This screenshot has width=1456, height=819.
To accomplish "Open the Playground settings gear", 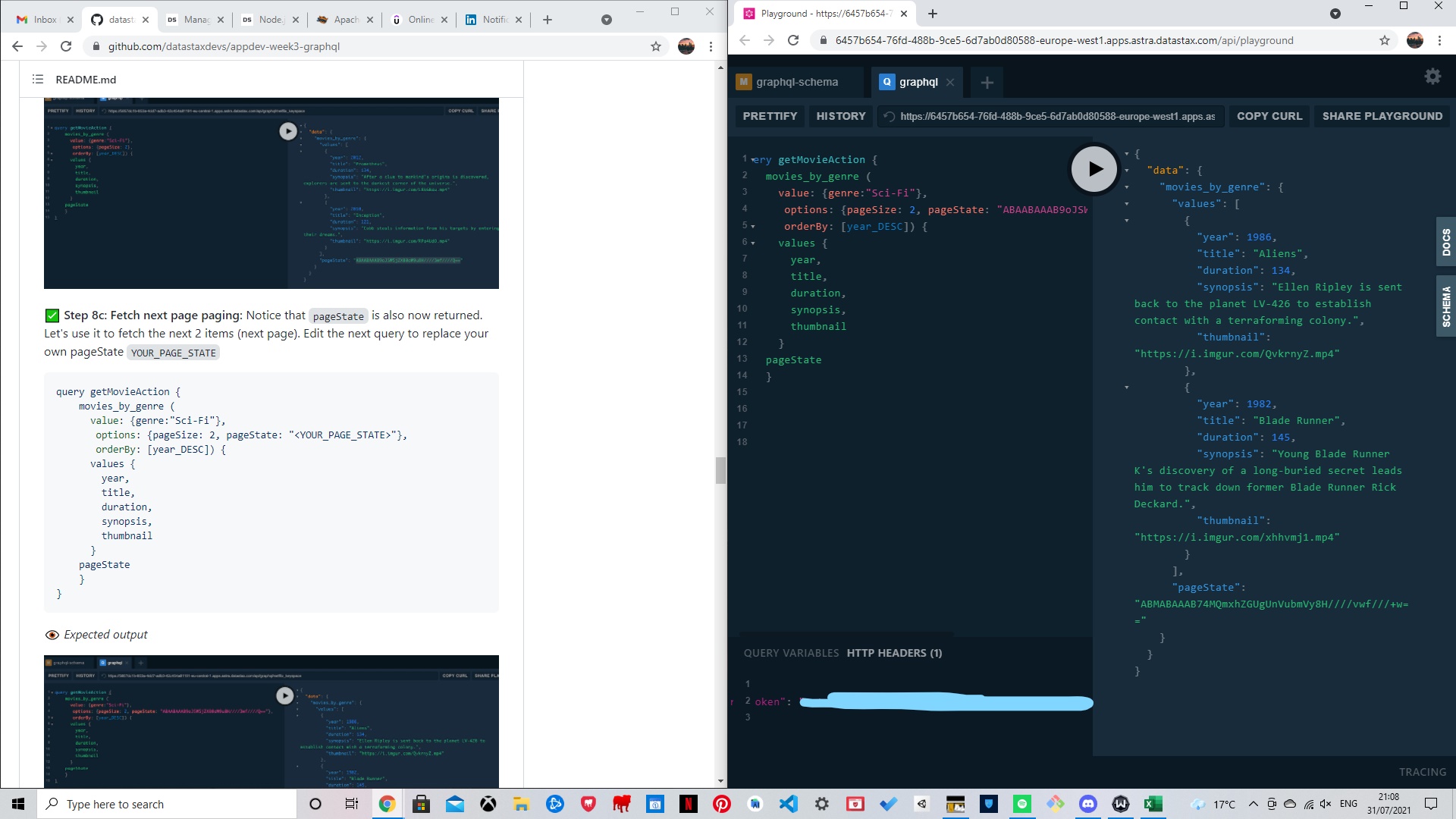I will click(x=1432, y=76).
